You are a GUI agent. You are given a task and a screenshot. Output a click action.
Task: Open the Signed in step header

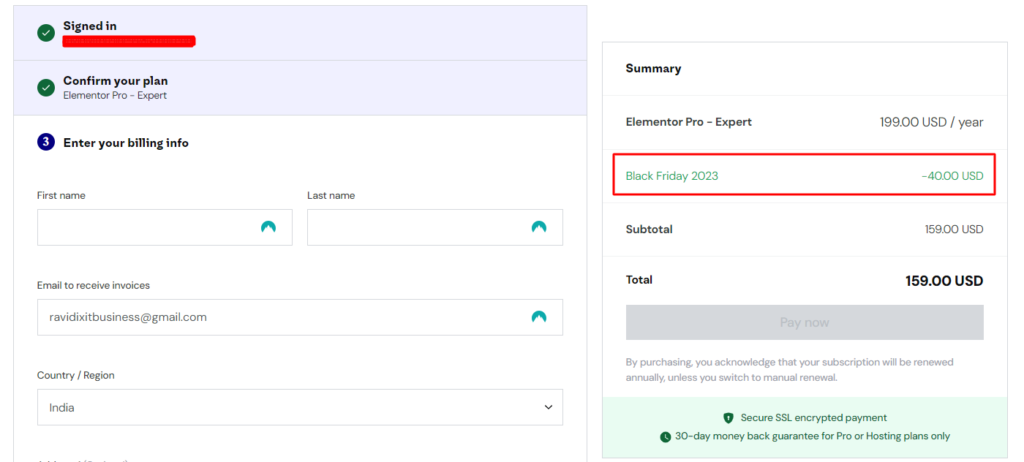(x=300, y=33)
